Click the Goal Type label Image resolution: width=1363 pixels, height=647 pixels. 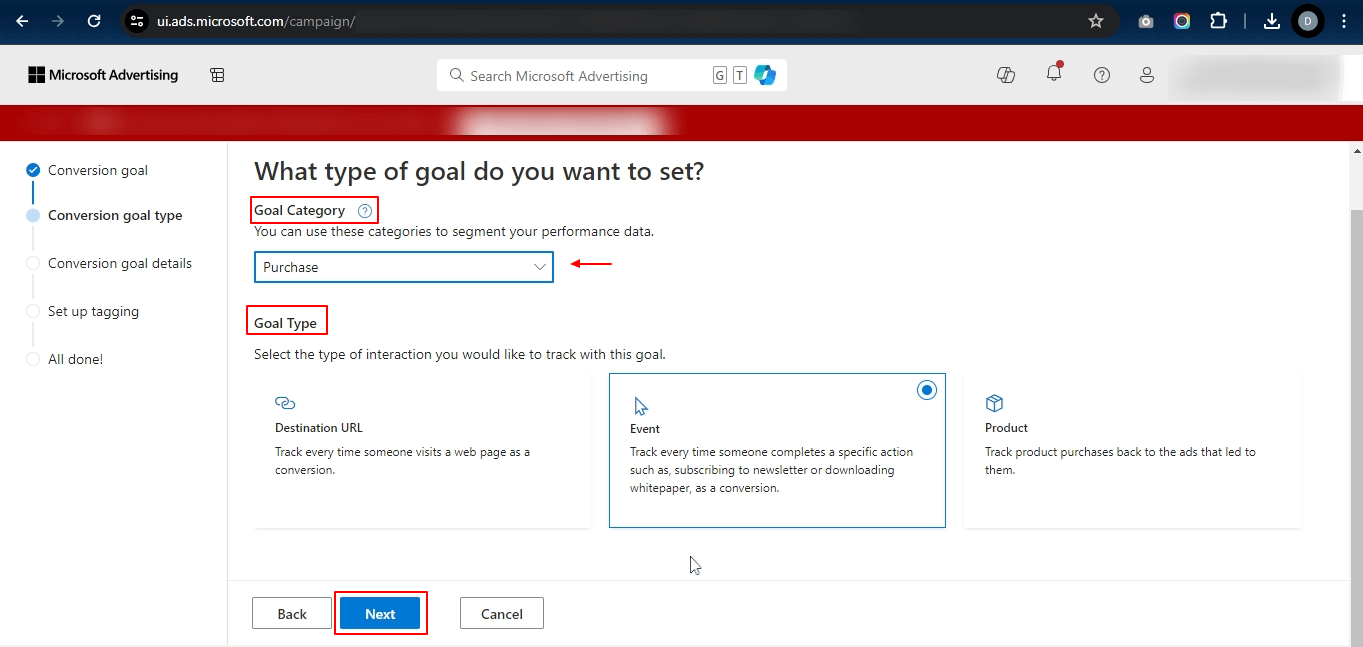coord(286,323)
